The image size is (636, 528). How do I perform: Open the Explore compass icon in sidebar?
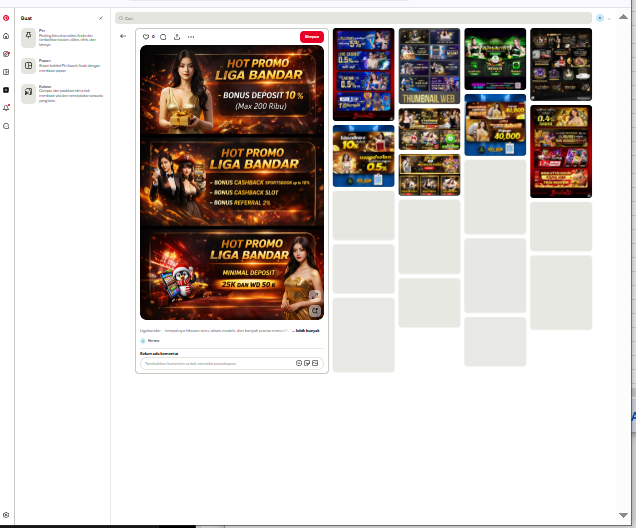click(x=6, y=54)
